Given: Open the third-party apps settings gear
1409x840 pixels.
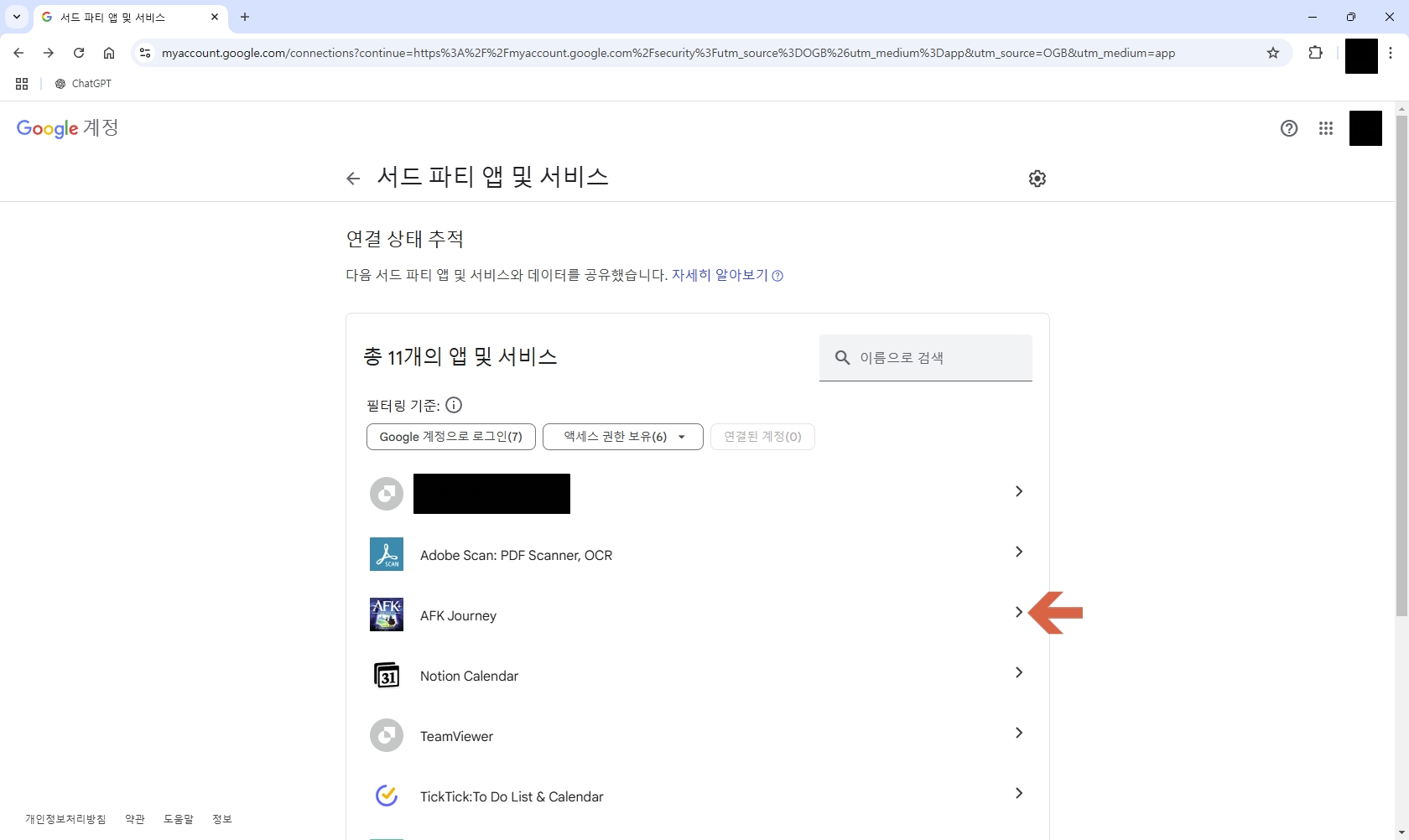Looking at the screenshot, I should (1037, 178).
